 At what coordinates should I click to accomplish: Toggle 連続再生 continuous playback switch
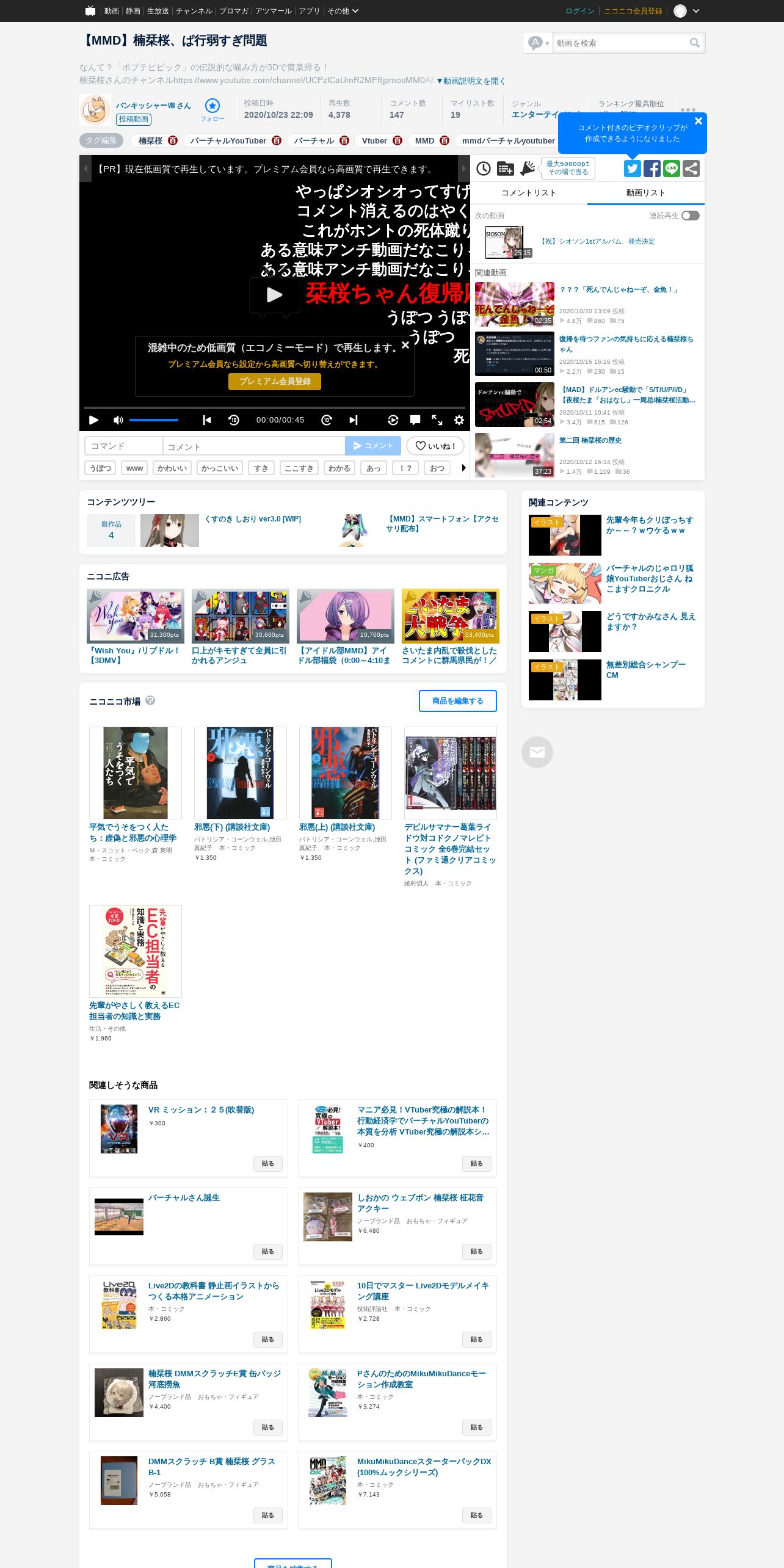[x=691, y=216]
